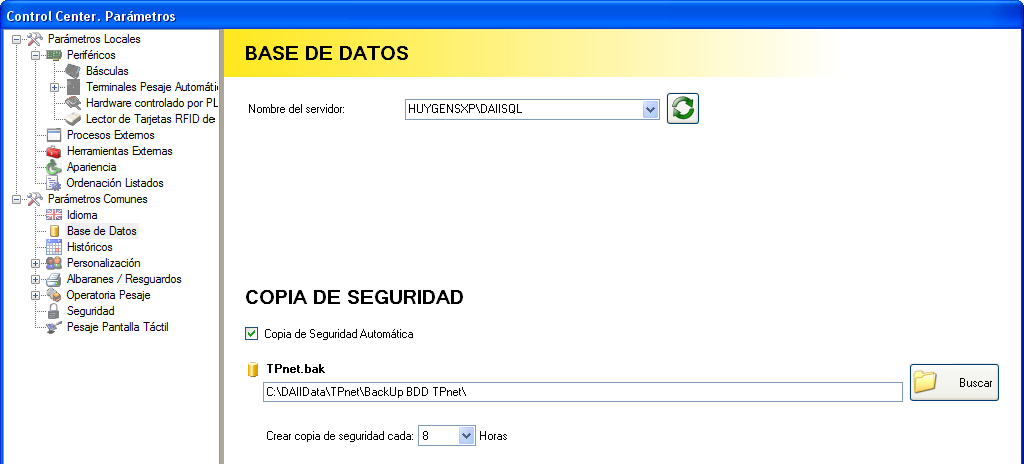Click the Apariencia icon in sidebar
Screen dimensions: 1024x464
click(54, 167)
